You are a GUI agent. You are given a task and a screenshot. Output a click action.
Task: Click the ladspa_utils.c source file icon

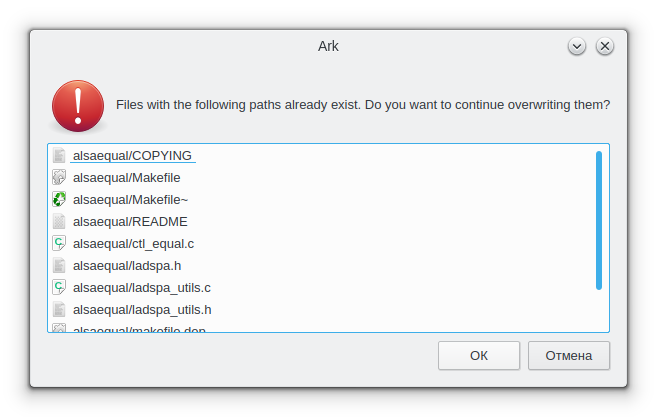click(x=59, y=288)
